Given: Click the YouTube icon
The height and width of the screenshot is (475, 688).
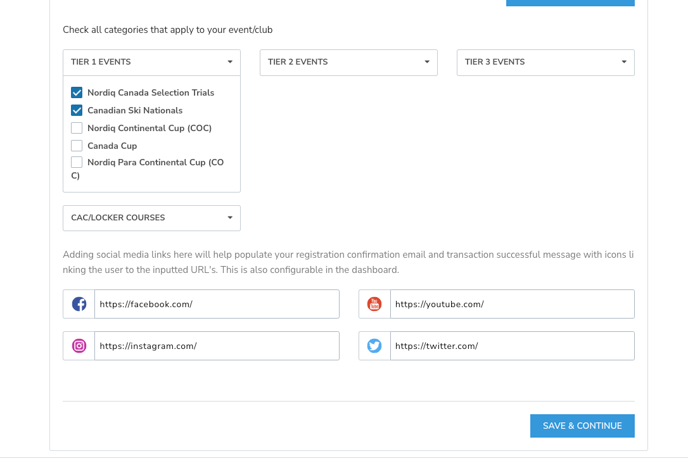Looking at the screenshot, I should click(374, 304).
